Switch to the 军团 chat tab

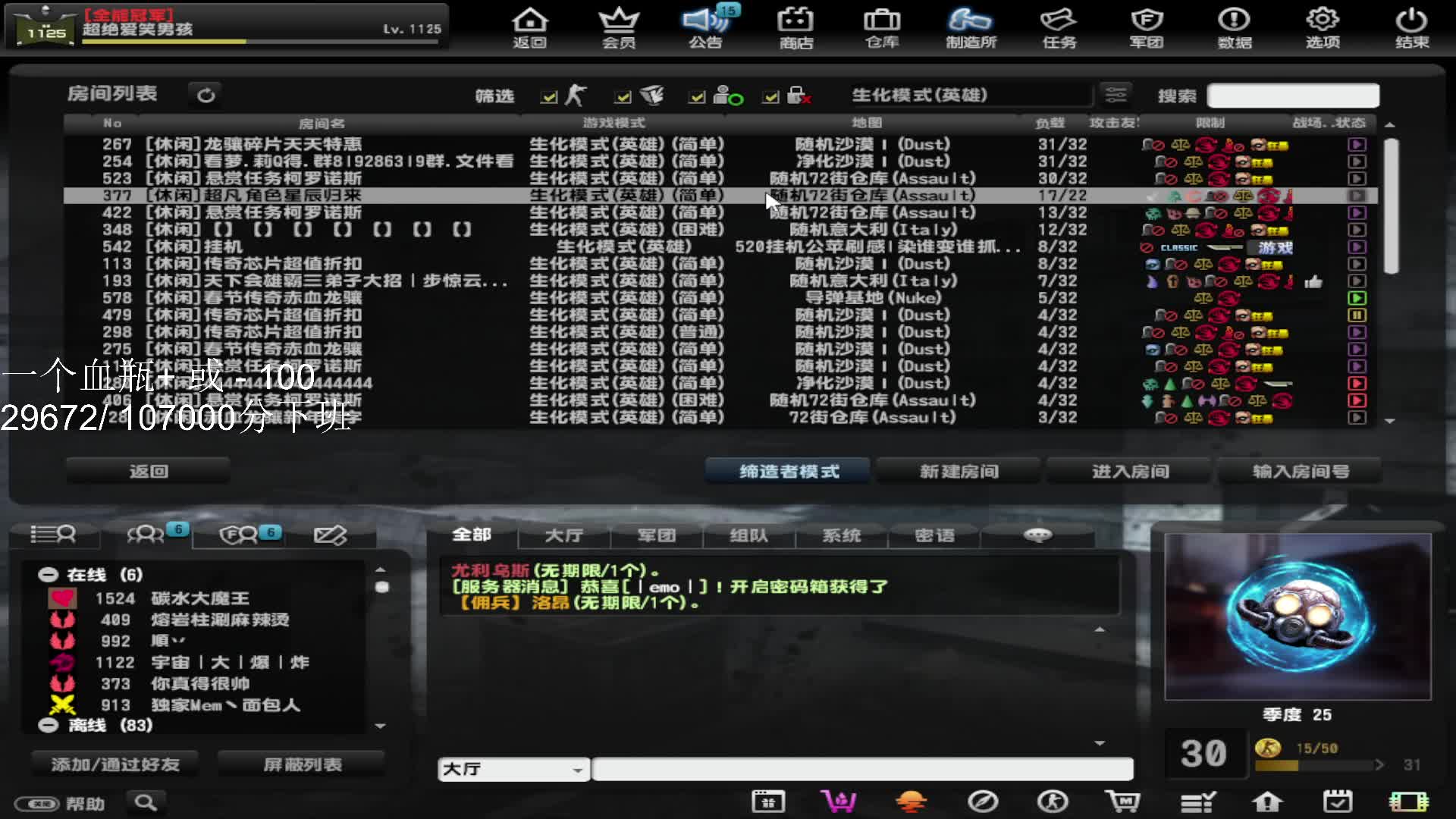[657, 535]
